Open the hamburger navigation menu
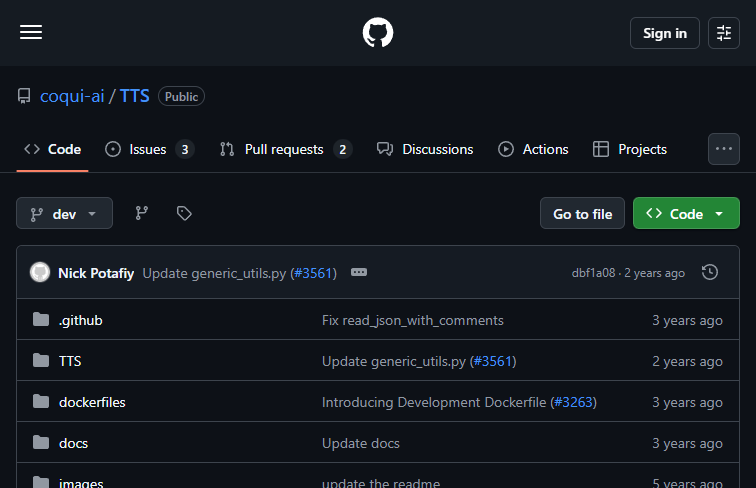The width and height of the screenshot is (756, 488). (x=31, y=32)
